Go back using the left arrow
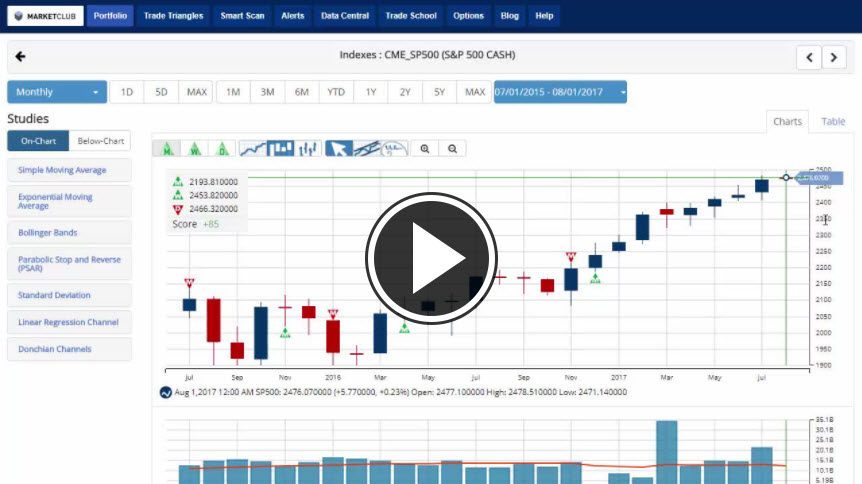The width and height of the screenshot is (862, 484). (21, 57)
